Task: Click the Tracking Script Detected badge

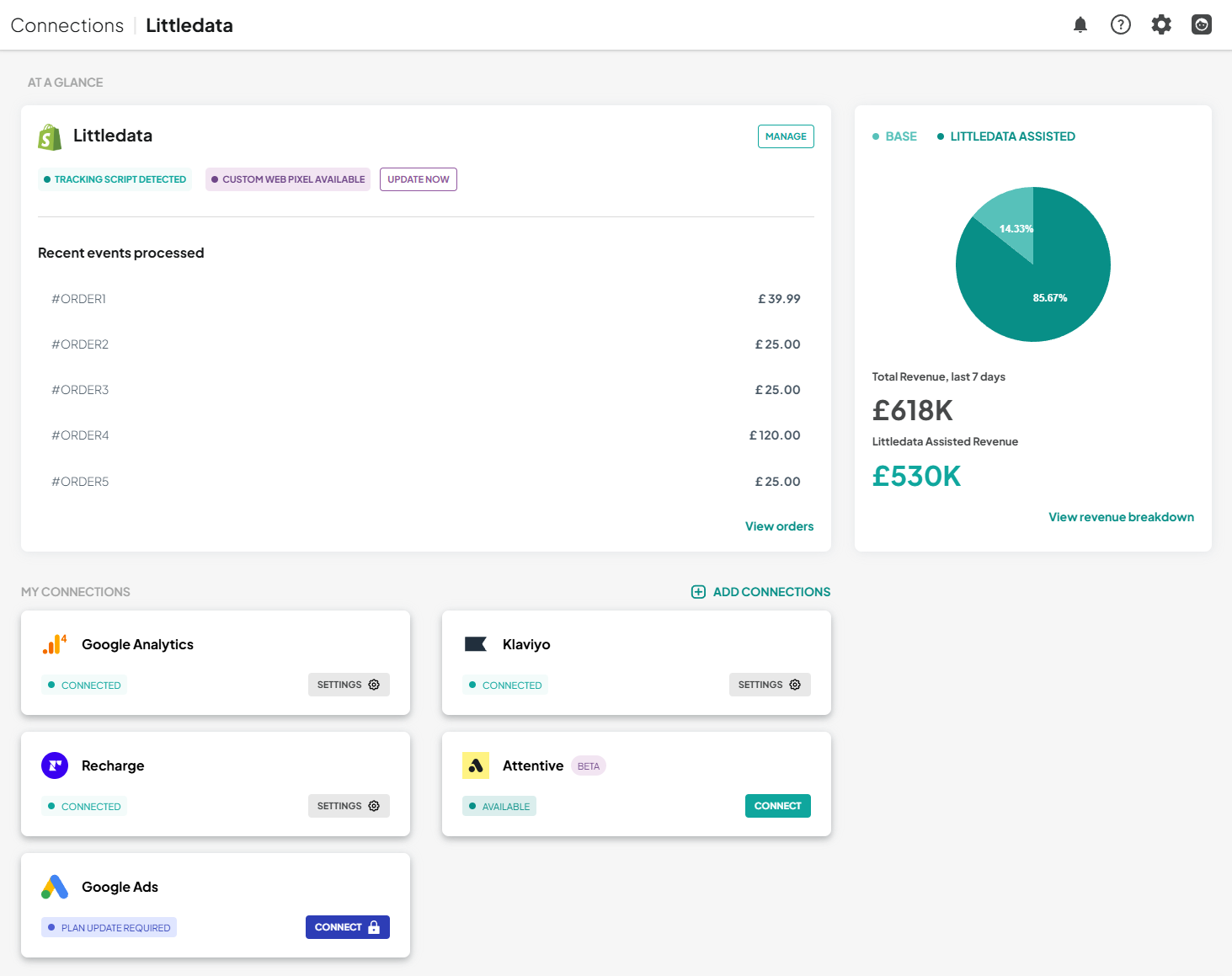Action: [115, 179]
